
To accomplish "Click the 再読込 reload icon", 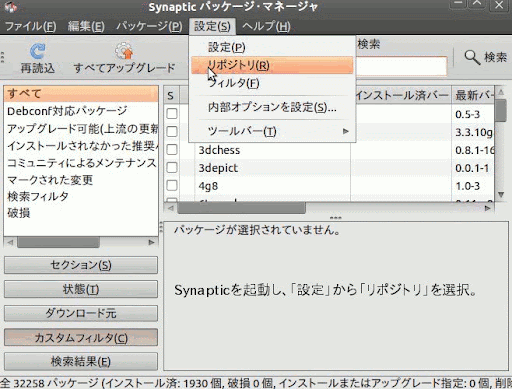I will tap(37, 51).
